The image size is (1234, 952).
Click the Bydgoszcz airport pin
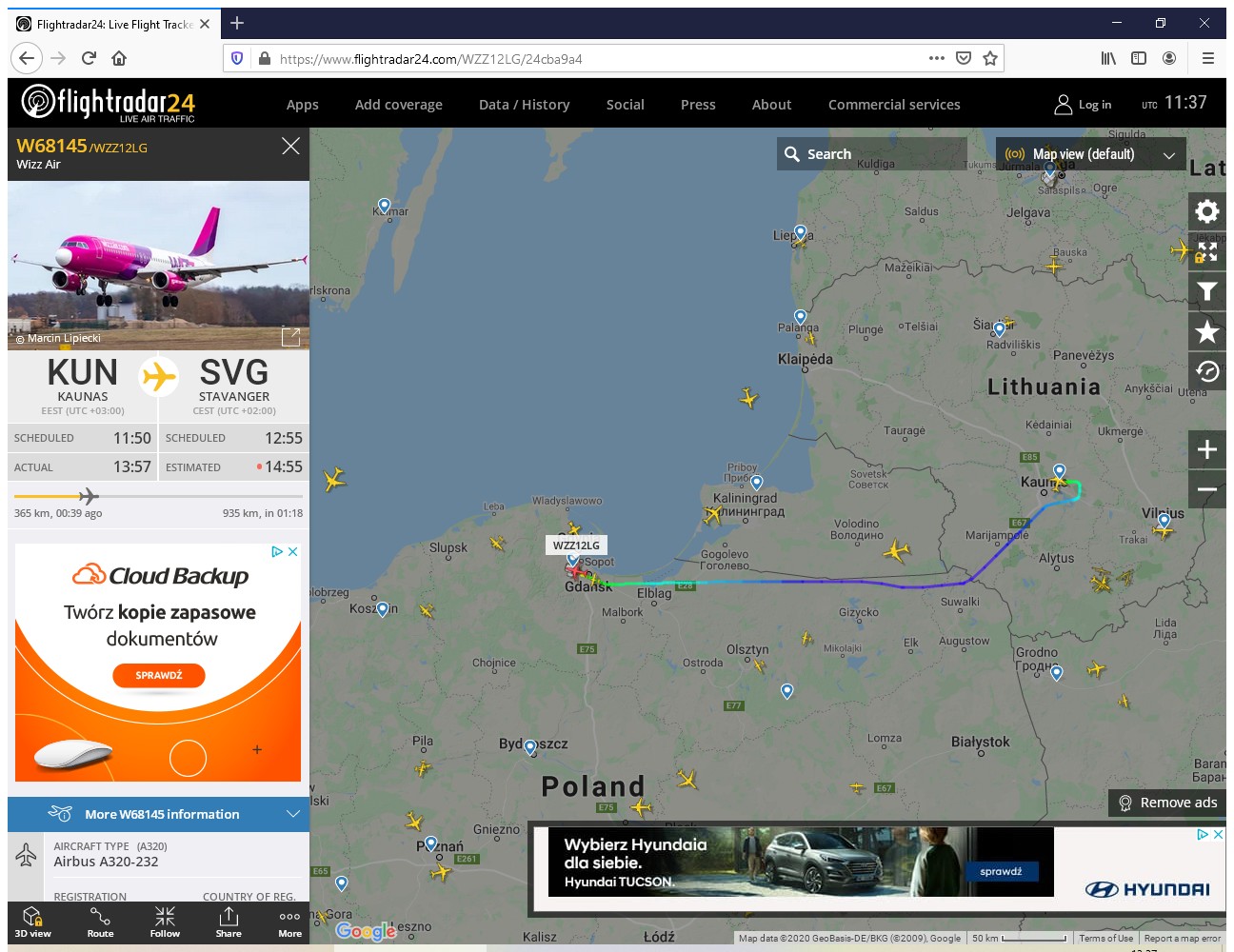point(530,747)
